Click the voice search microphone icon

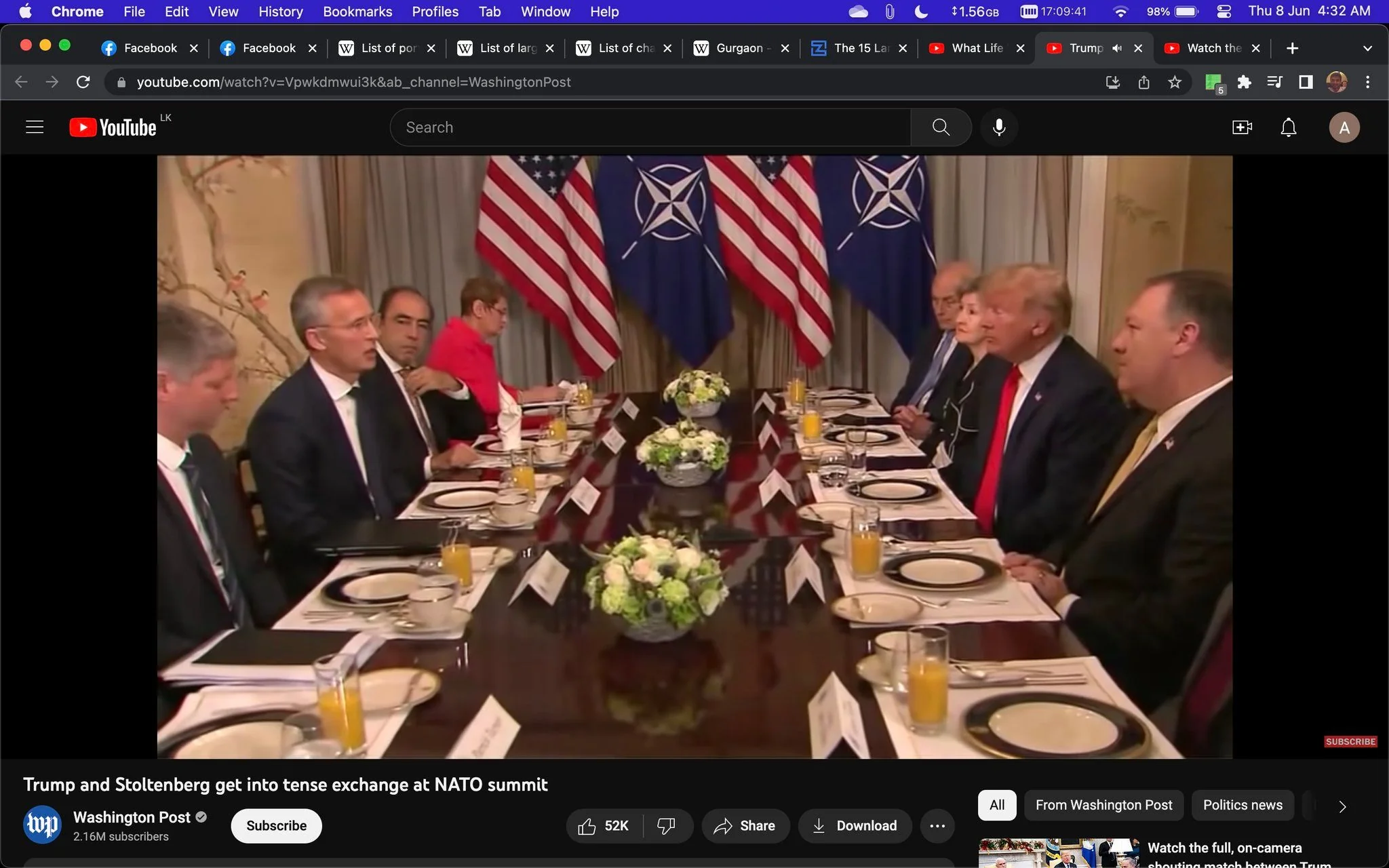(x=999, y=127)
